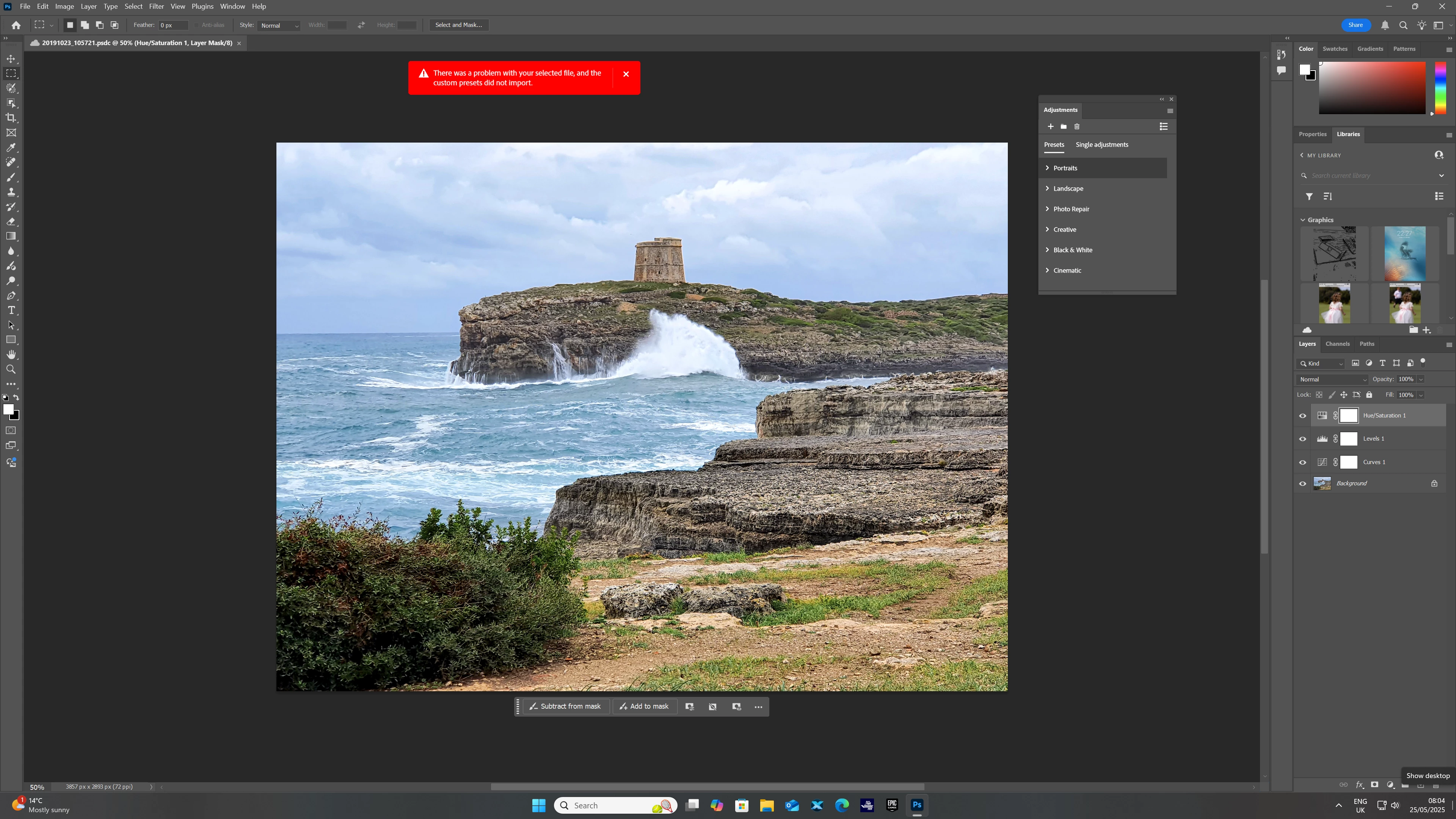Hide the Curves 1 layer
This screenshot has height=819, width=1456.
(x=1303, y=462)
